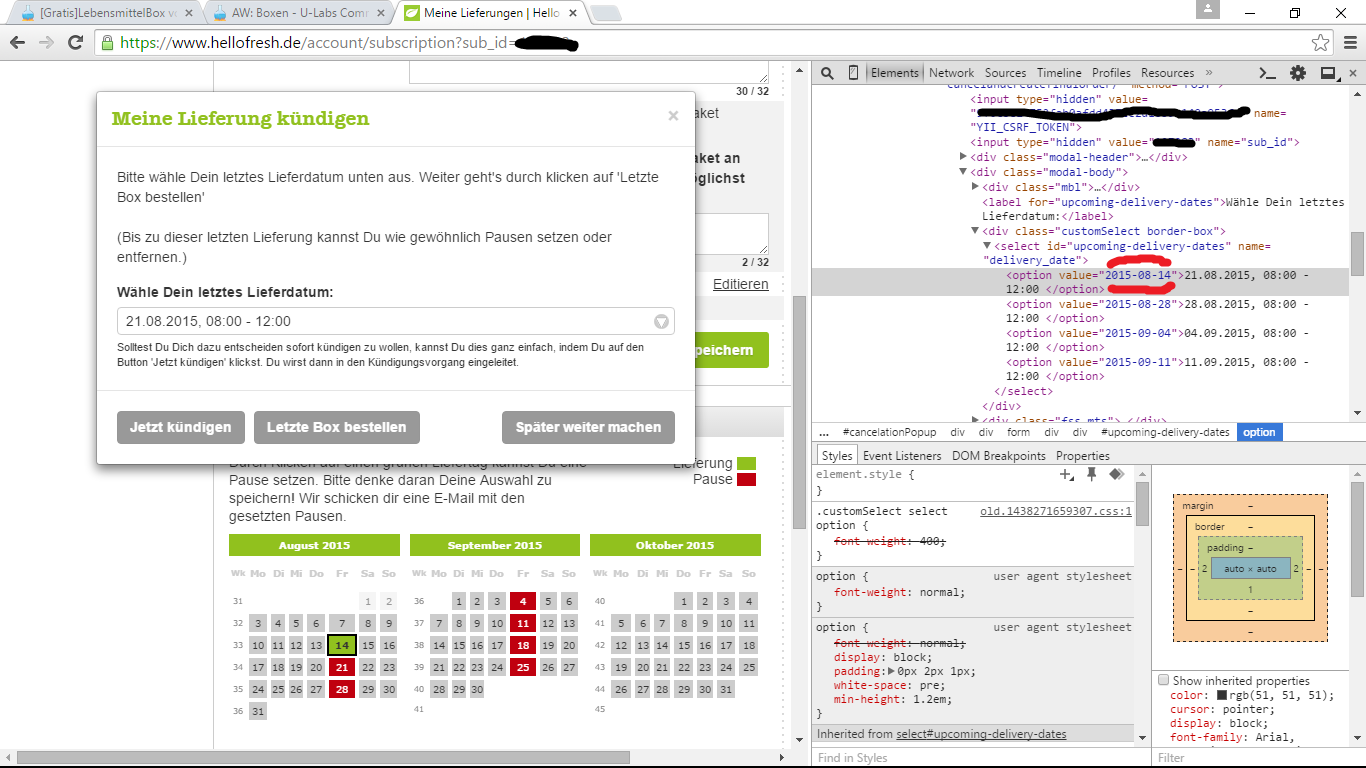Enable Show inherited properties checkbox
The width and height of the screenshot is (1366, 768).
tap(1164, 680)
